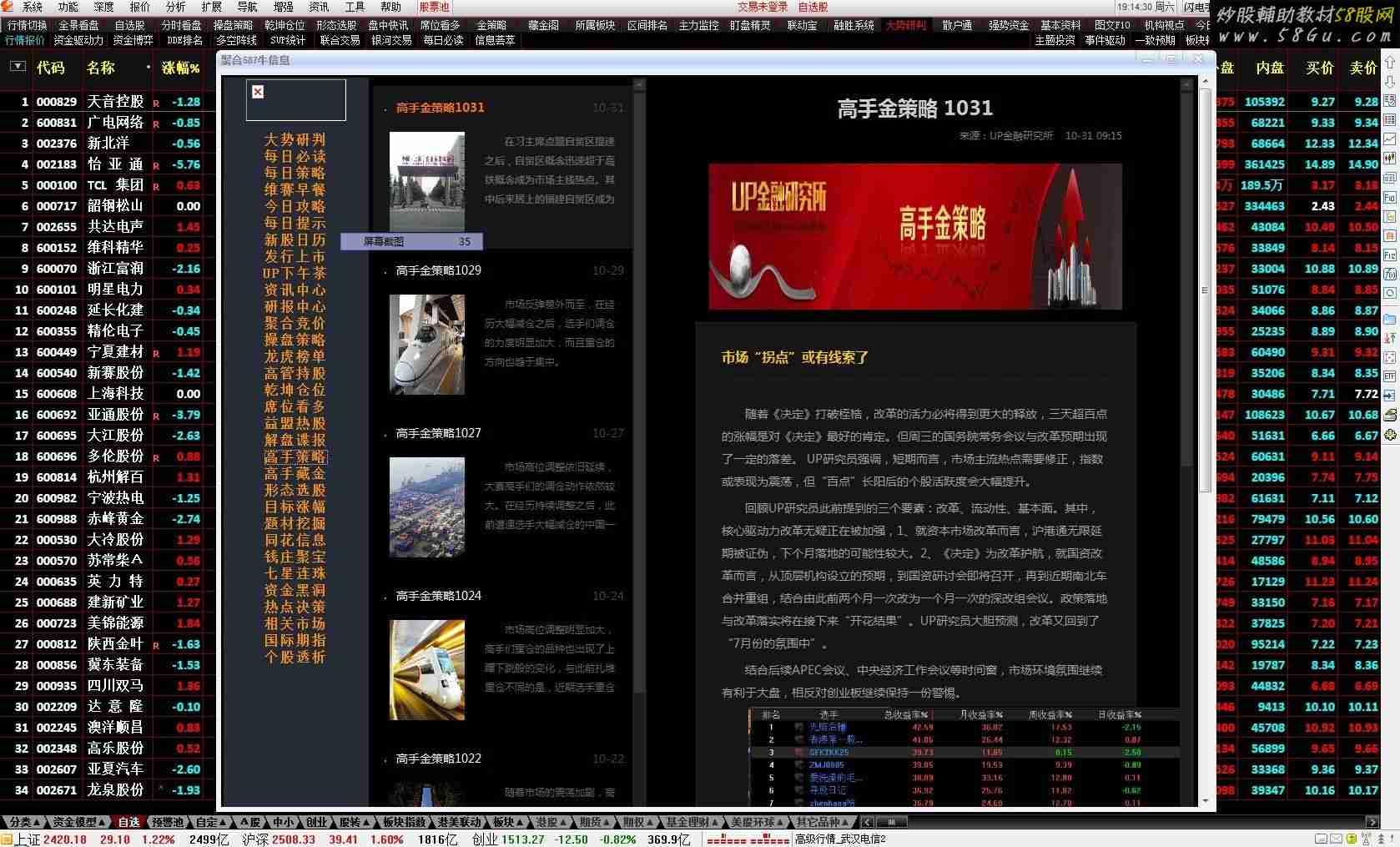The height and width of the screenshot is (847, 1400).
Task: Click the 创业 index value 1513.27
Action: [x=523, y=839]
